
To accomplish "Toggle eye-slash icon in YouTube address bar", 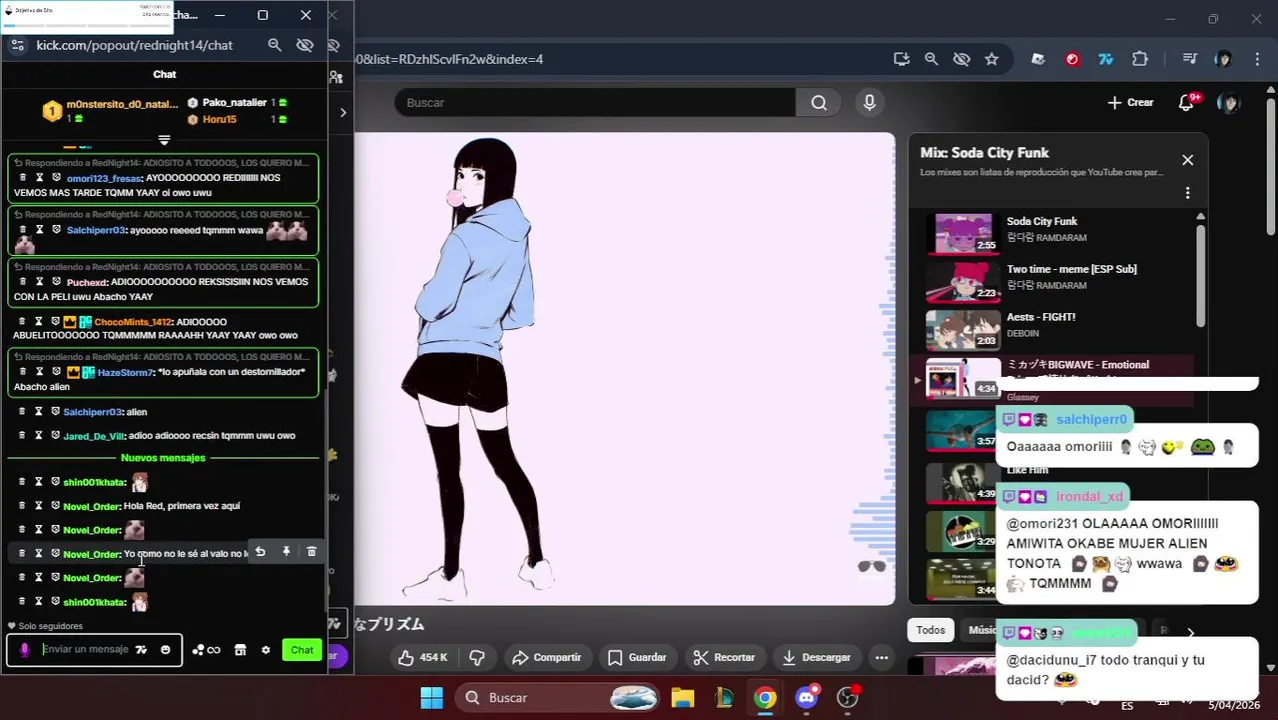I will click(x=961, y=59).
